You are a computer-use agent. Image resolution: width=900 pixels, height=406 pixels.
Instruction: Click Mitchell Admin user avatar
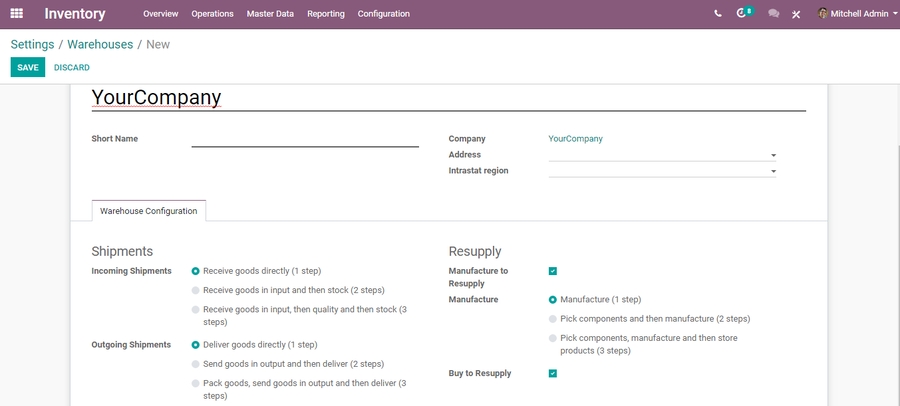[x=823, y=14]
